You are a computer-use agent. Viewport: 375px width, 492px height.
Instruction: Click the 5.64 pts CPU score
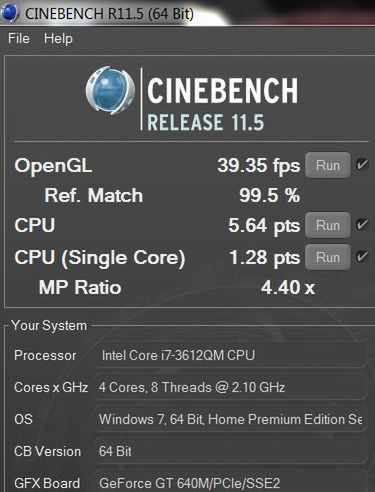(x=264, y=226)
